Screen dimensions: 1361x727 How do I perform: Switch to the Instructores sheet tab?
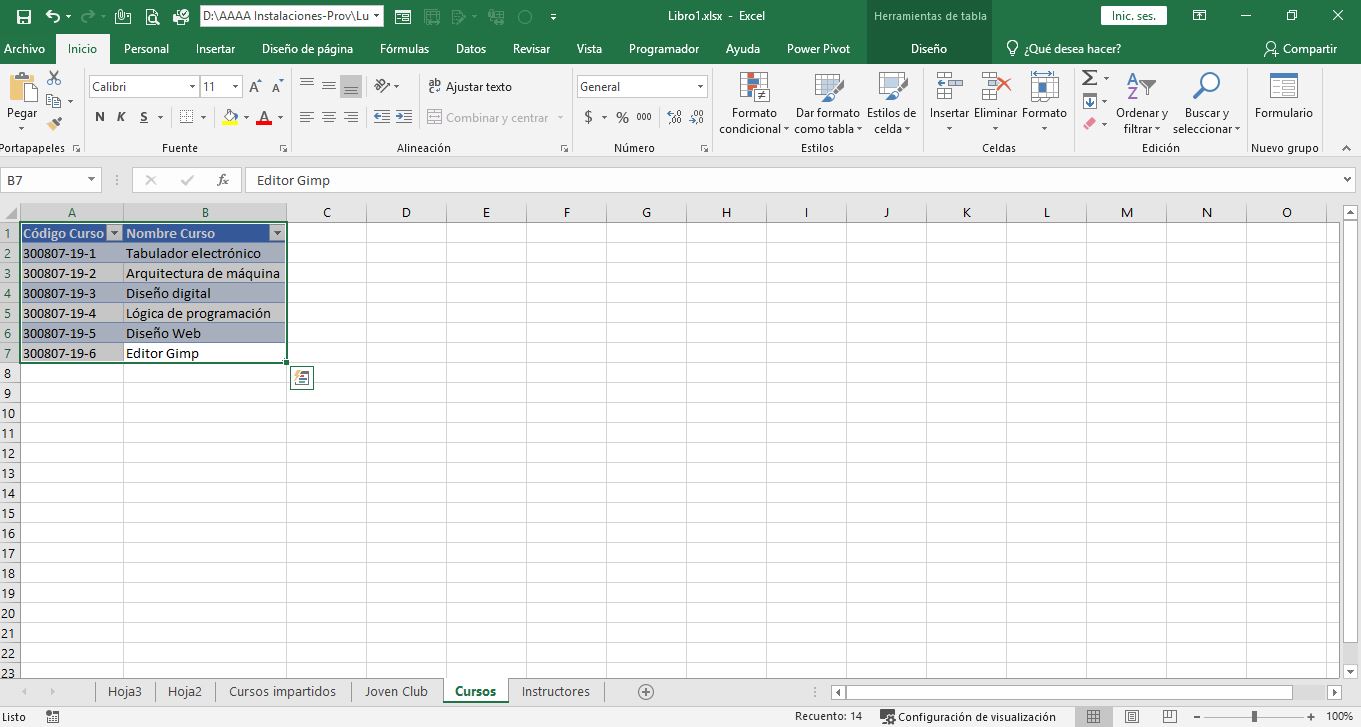click(555, 691)
